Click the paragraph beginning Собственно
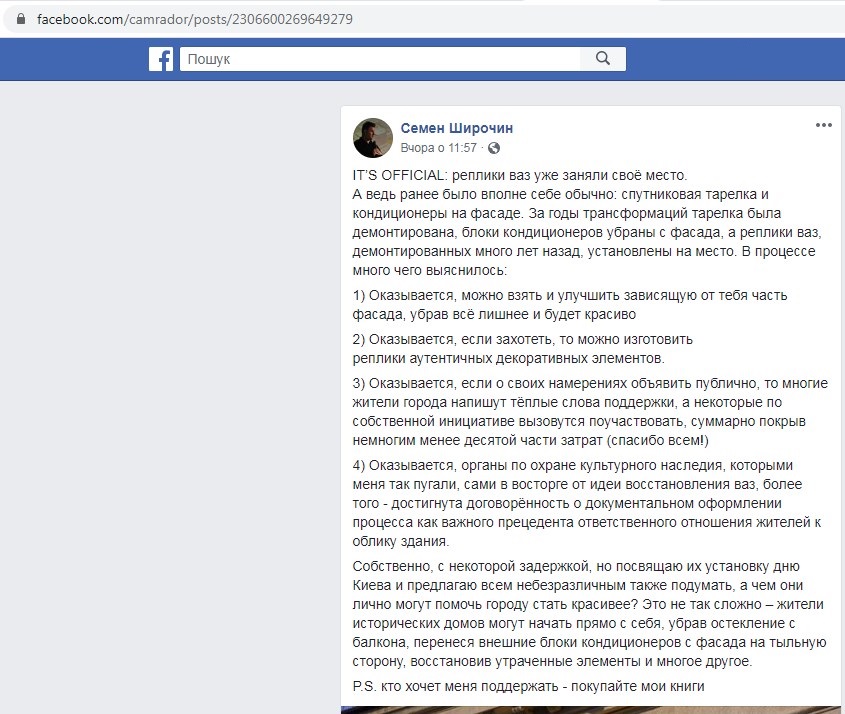The image size is (845, 714). [589, 614]
